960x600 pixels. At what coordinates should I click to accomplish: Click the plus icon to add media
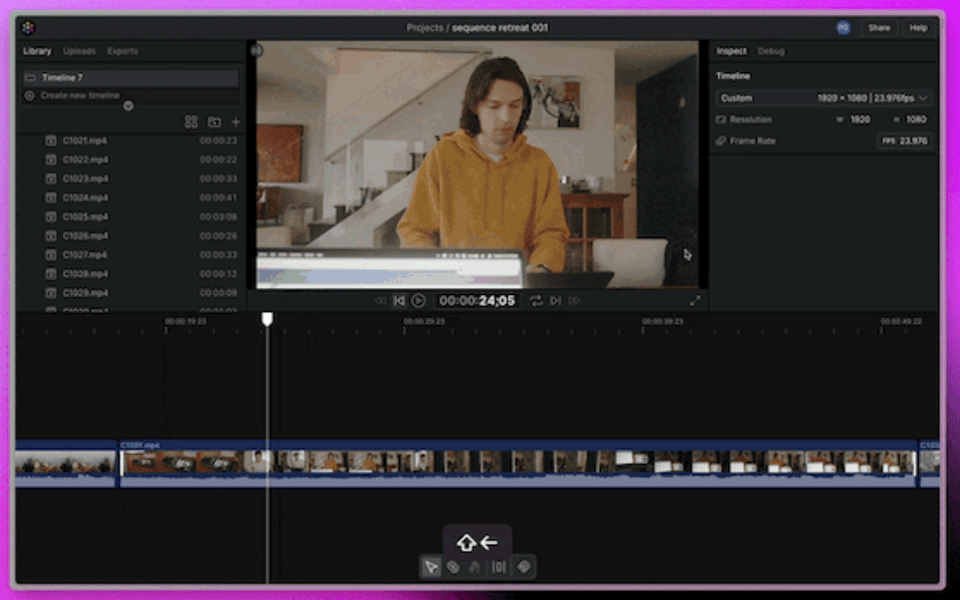coord(235,121)
